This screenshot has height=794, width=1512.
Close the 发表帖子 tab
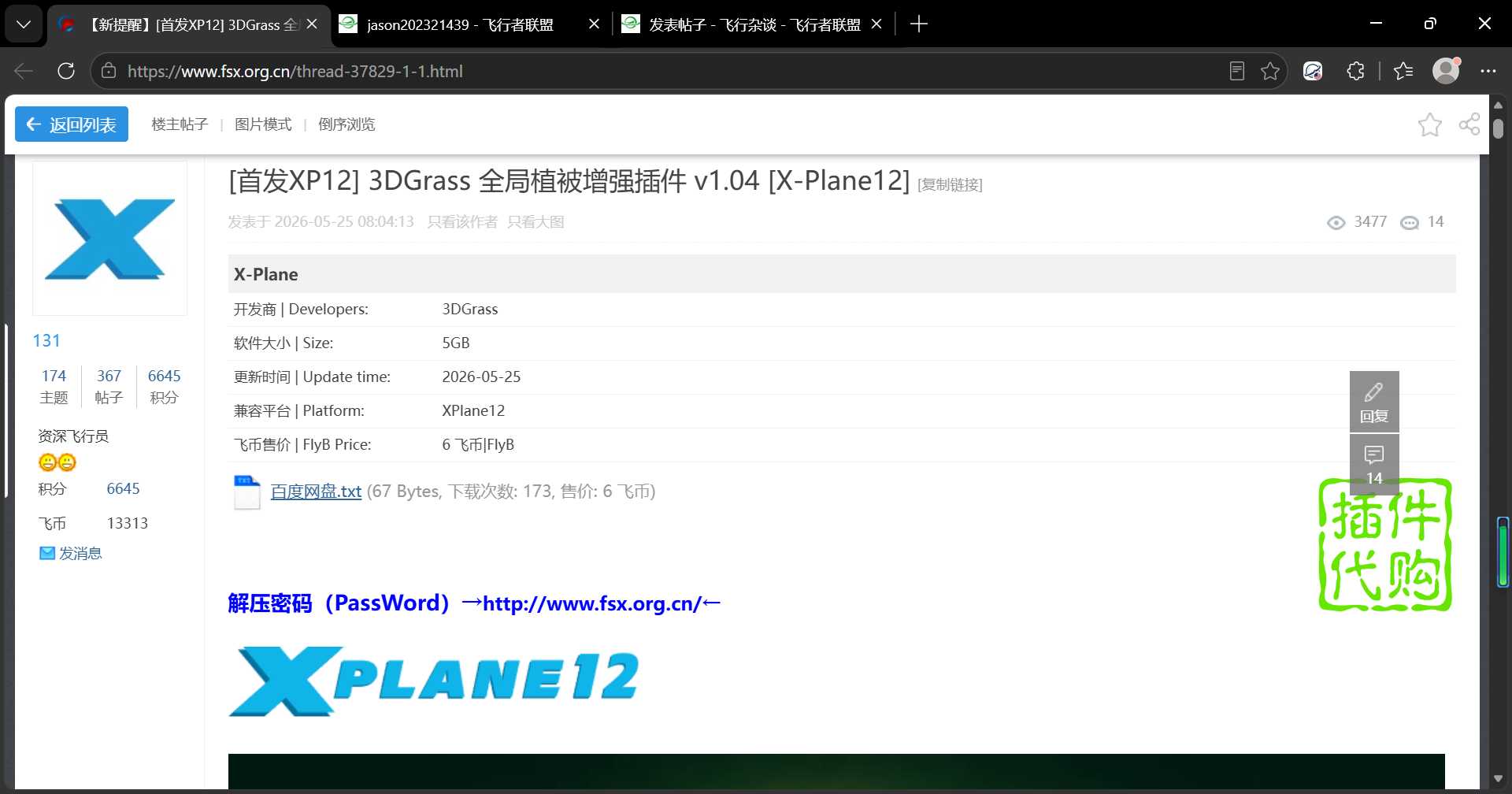coord(876,24)
